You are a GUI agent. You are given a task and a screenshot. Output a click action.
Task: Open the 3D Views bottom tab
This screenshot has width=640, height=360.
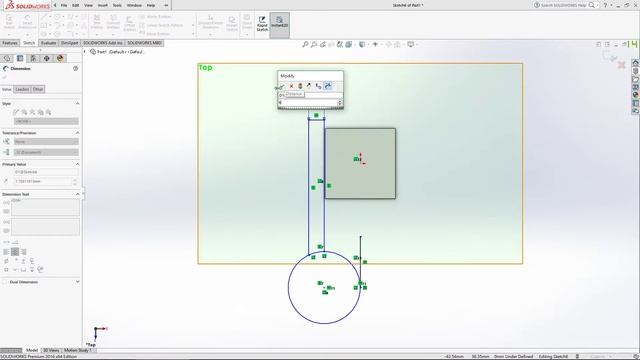coord(51,350)
